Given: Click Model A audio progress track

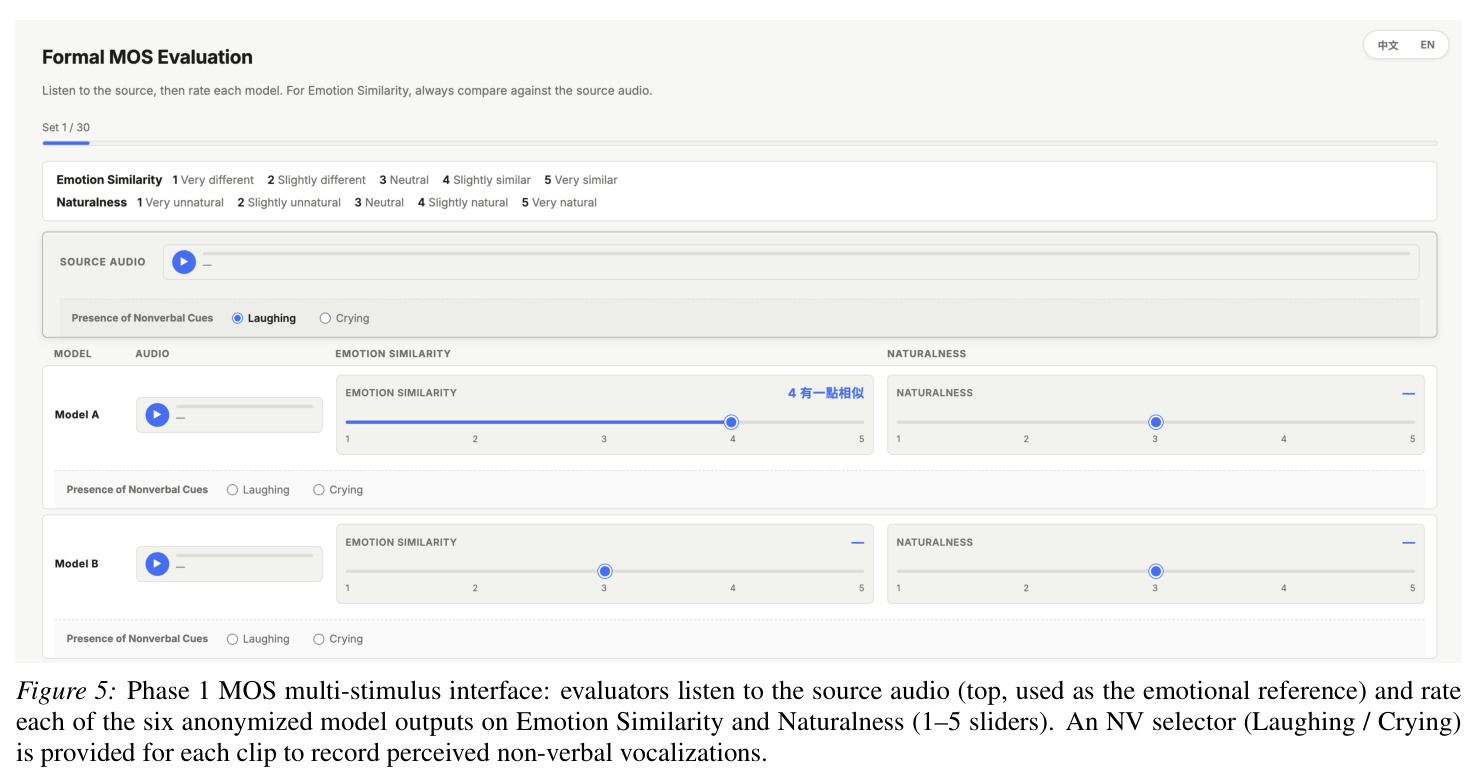Looking at the screenshot, I should (x=245, y=407).
